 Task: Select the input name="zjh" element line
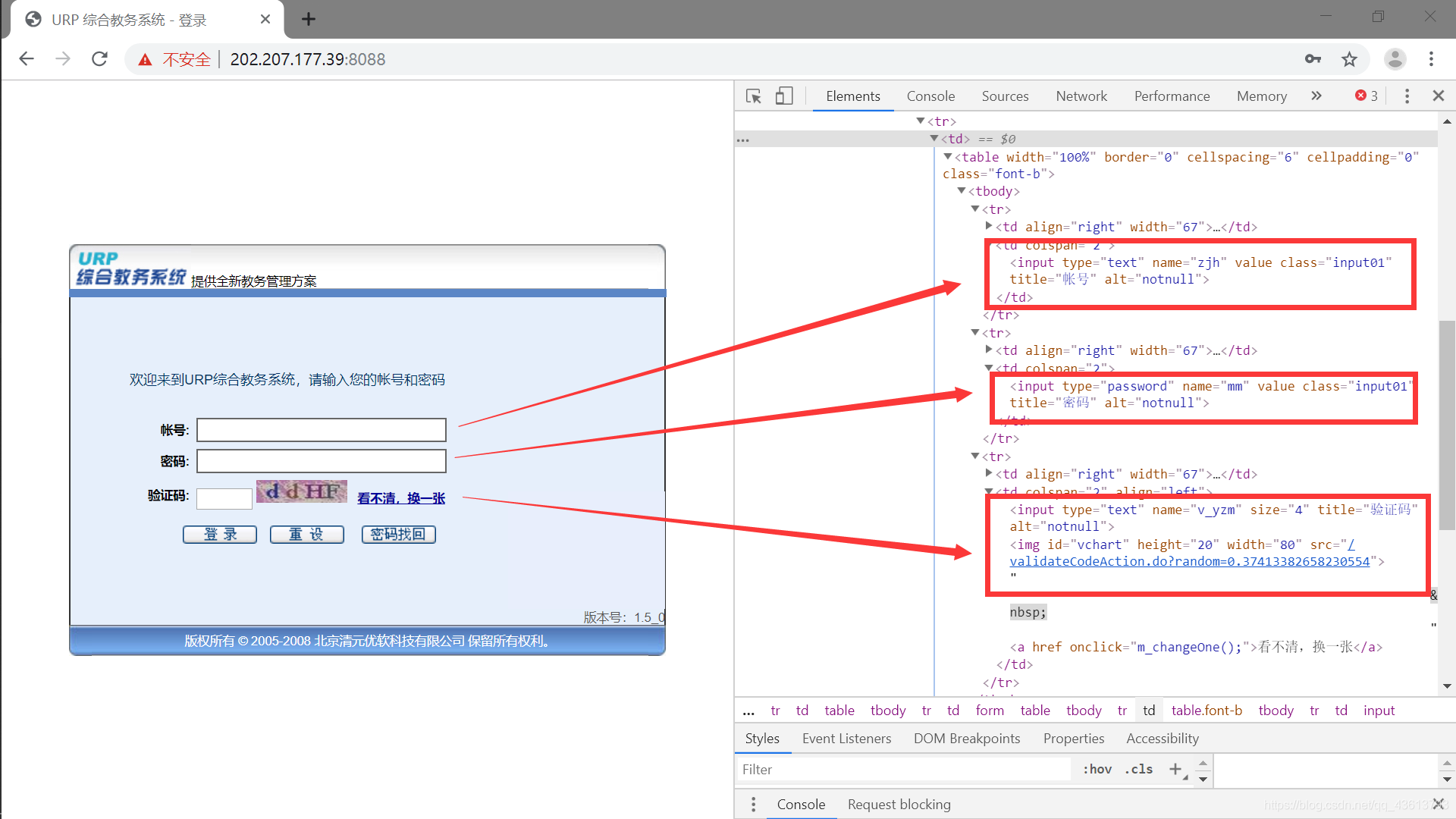pos(1201,271)
